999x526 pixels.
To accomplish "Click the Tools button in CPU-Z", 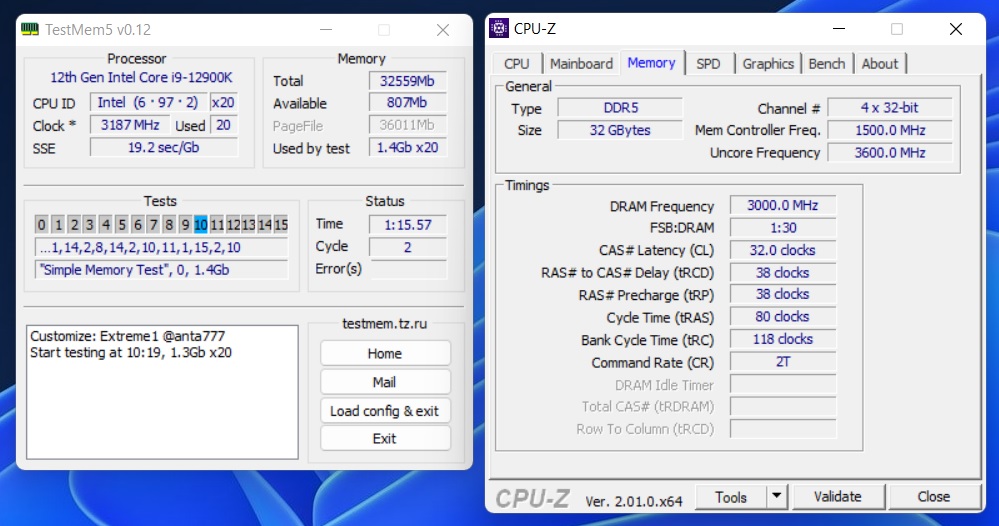I will pos(731,497).
